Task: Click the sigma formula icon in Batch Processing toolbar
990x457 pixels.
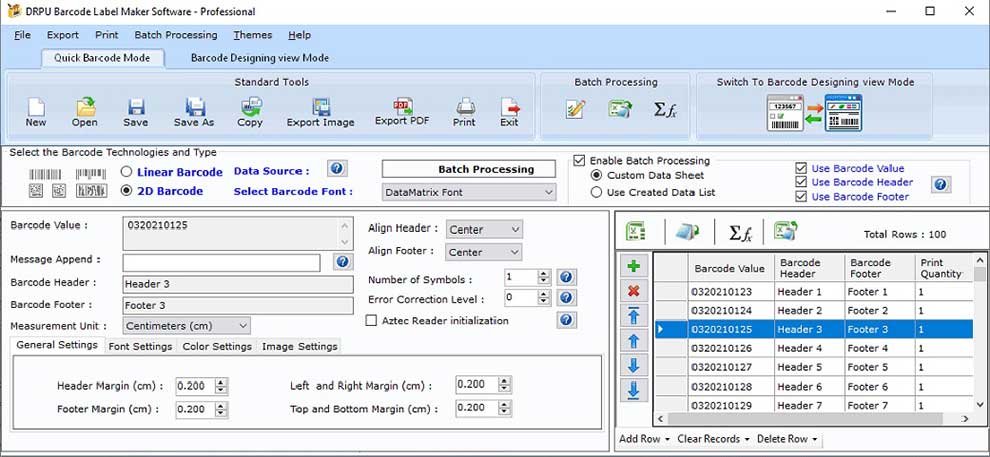Action: click(x=665, y=109)
